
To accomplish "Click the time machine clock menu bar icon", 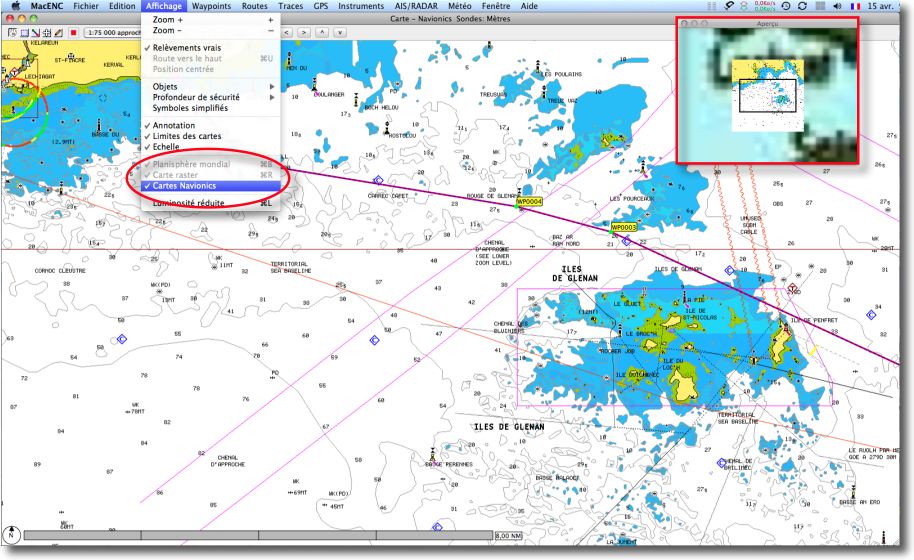I will click(x=786, y=6).
